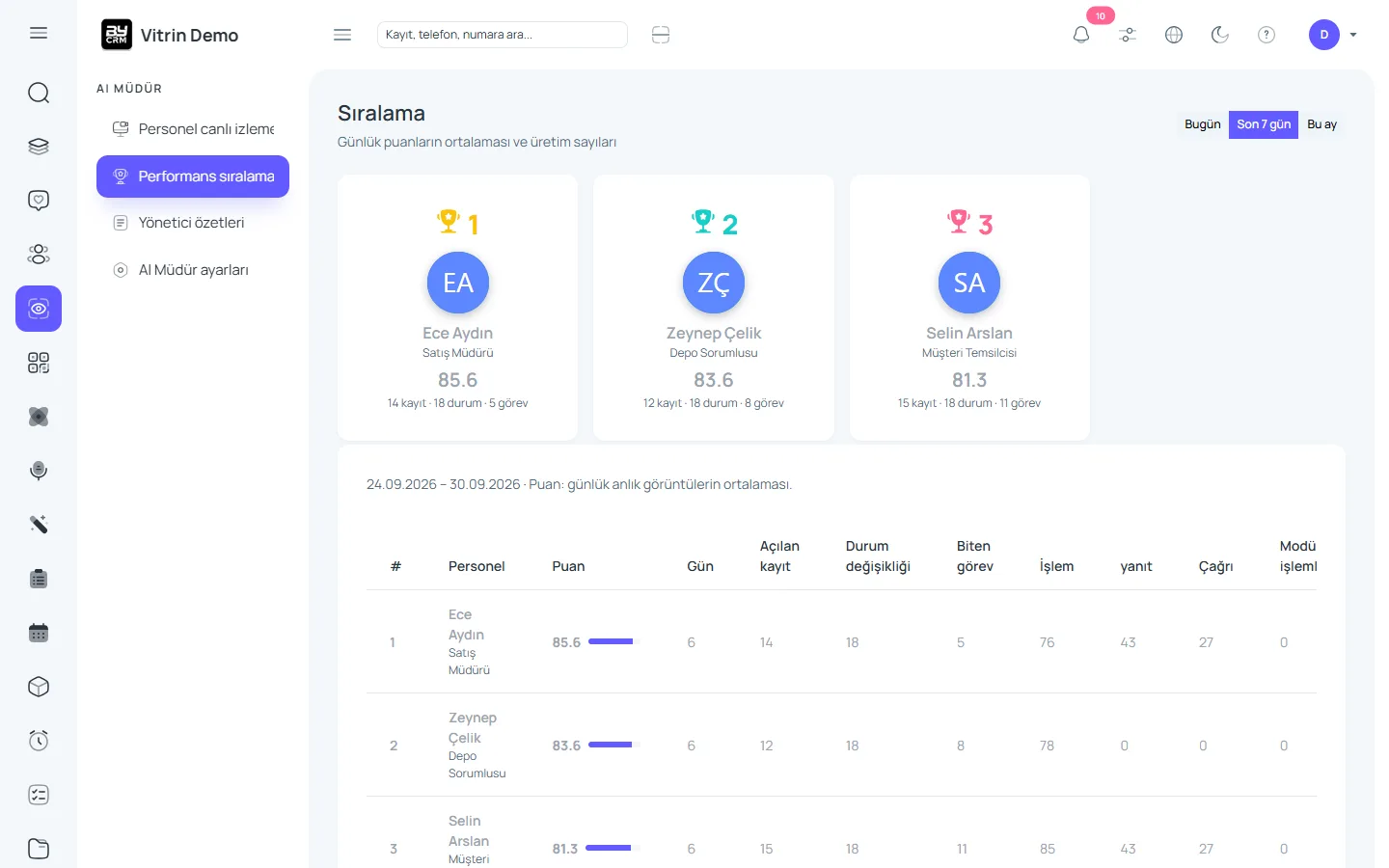Open the user avatar D dropdown
1389x868 pixels.
[x=1333, y=35]
